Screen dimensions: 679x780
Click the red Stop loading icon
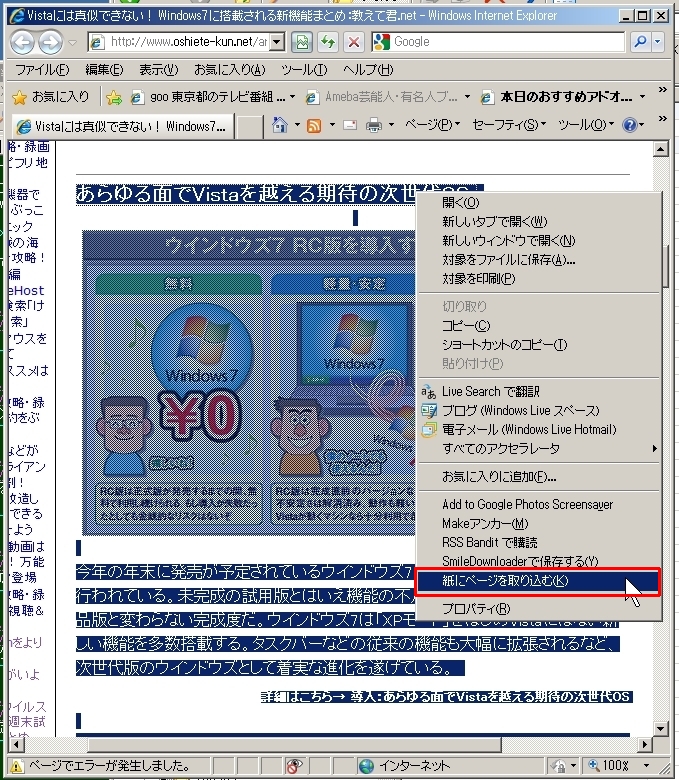[x=354, y=42]
